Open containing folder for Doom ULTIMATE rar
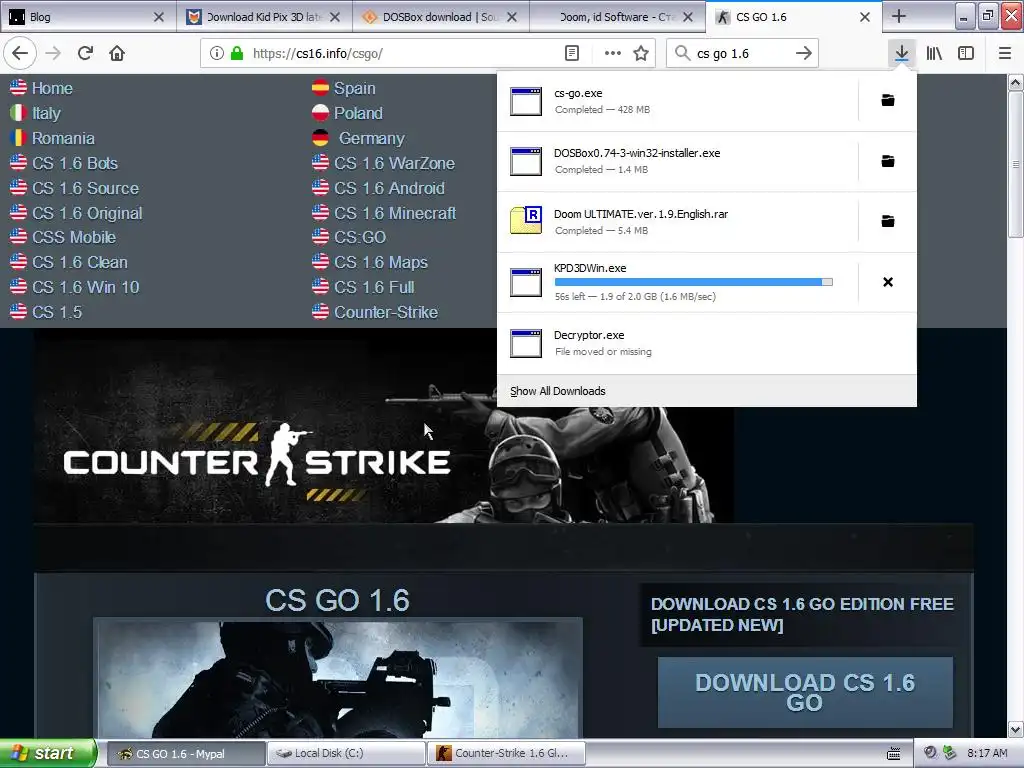The image size is (1024, 768). coord(888,221)
